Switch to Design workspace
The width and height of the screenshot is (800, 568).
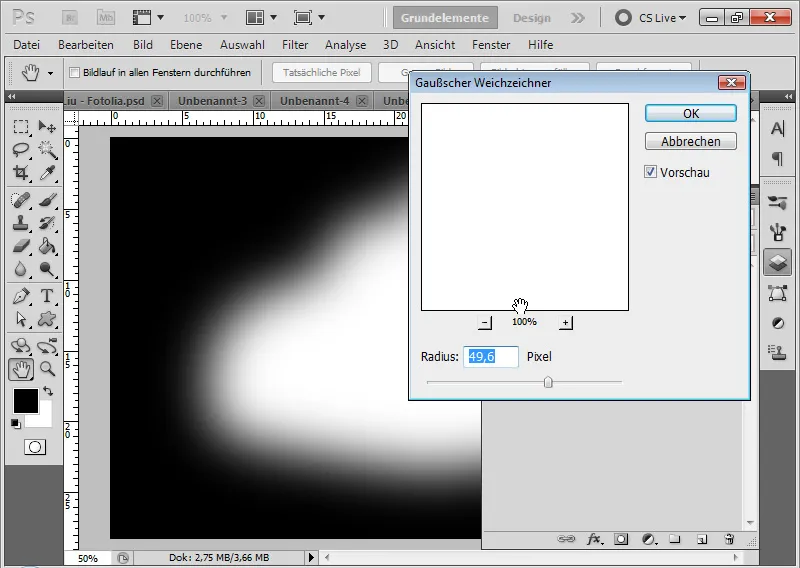click(x=532, y=18)
